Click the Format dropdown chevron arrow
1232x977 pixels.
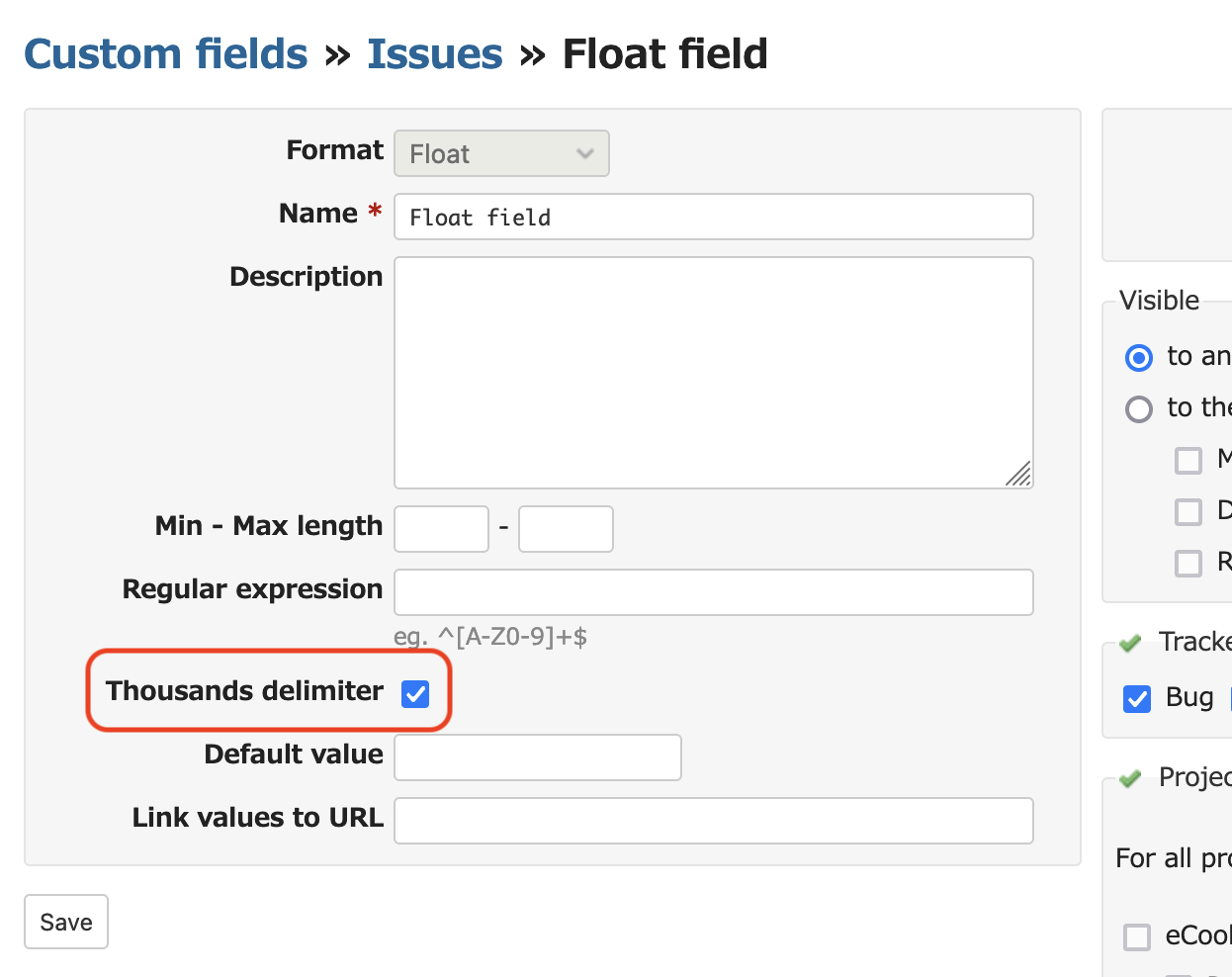pyautogui.click(x=585, y=153)
